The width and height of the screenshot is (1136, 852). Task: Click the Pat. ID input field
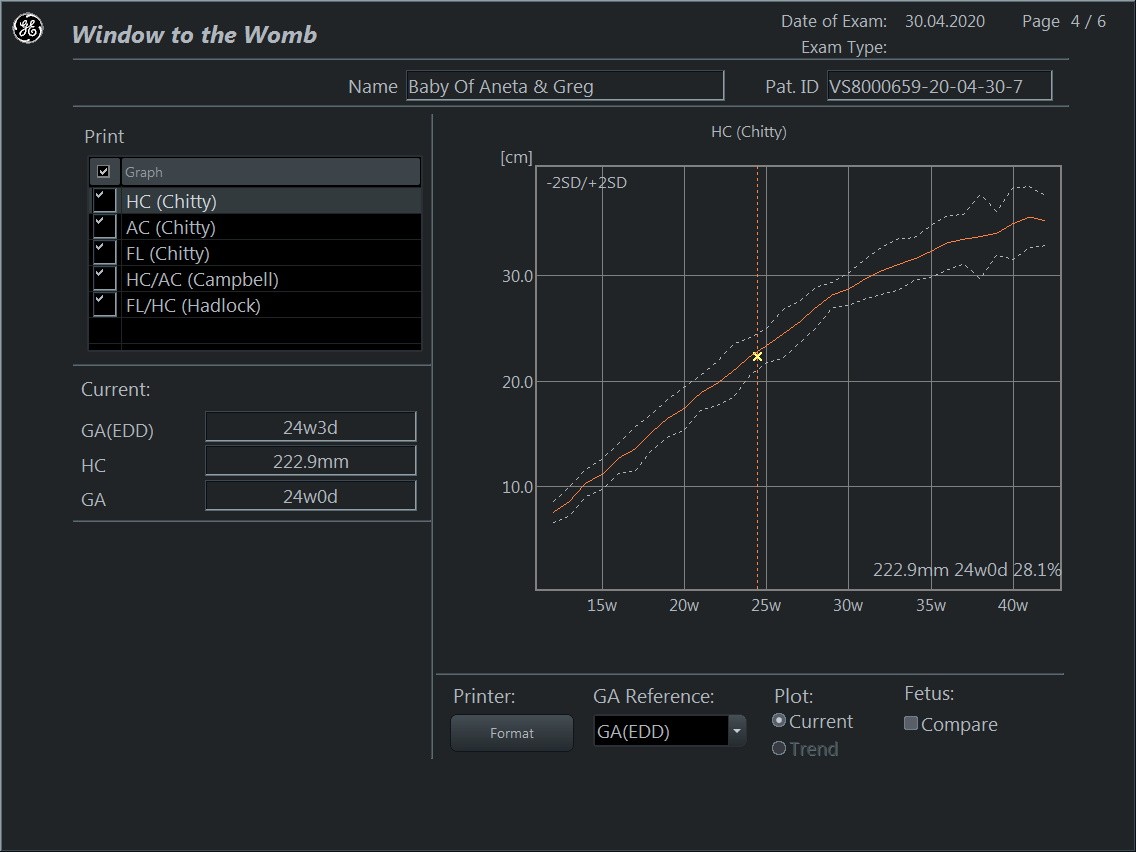pyautogui.click(x=939, y=87)
